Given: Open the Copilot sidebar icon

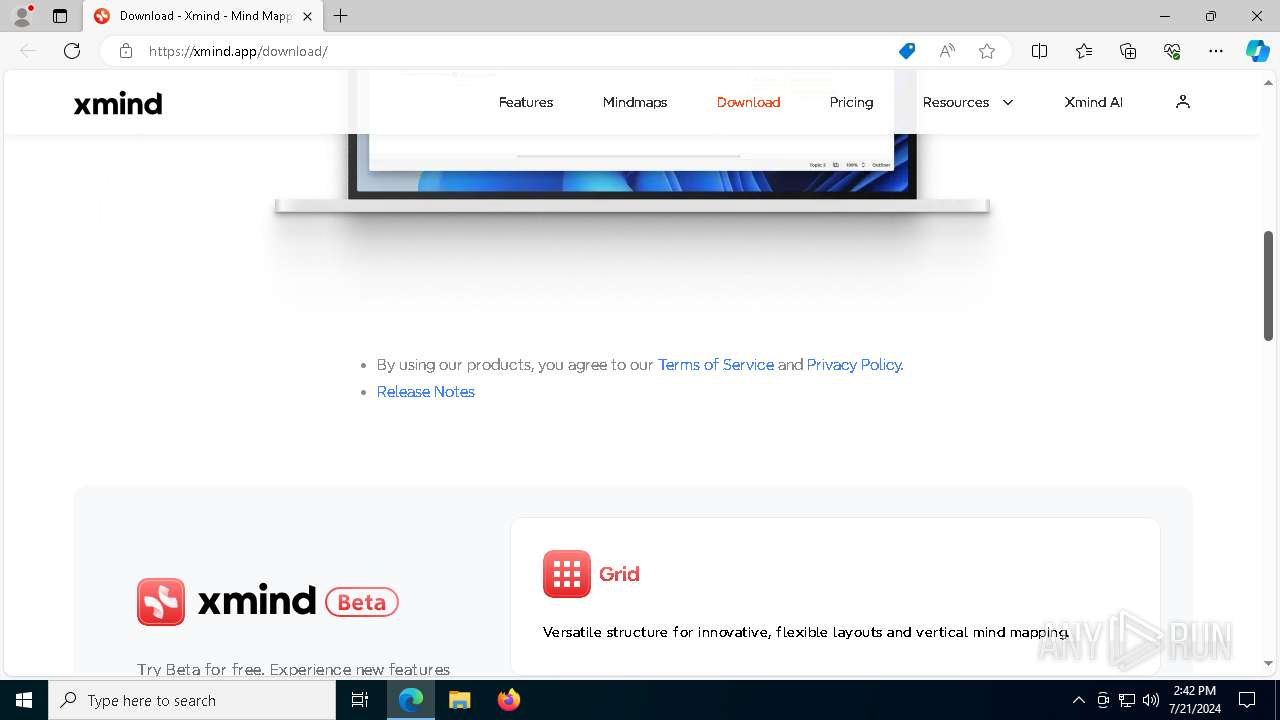Looking at the screenshot, I should tap(1257, 51).
